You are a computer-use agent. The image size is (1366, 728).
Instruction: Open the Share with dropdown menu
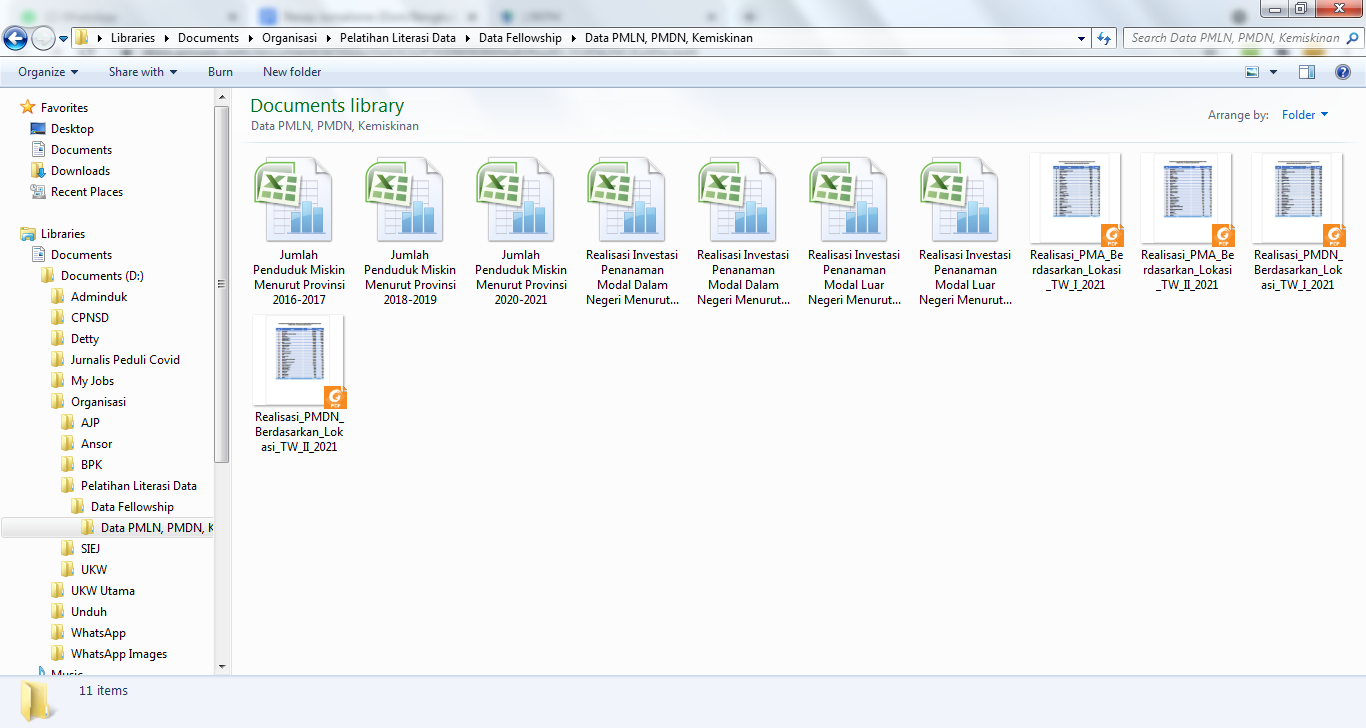(142, 72)
